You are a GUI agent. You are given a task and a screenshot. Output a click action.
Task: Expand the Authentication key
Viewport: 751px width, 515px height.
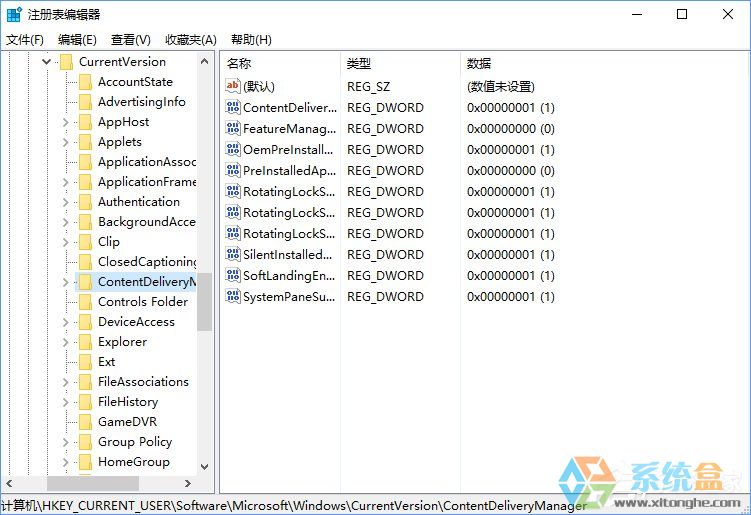[x=66, y=202]
